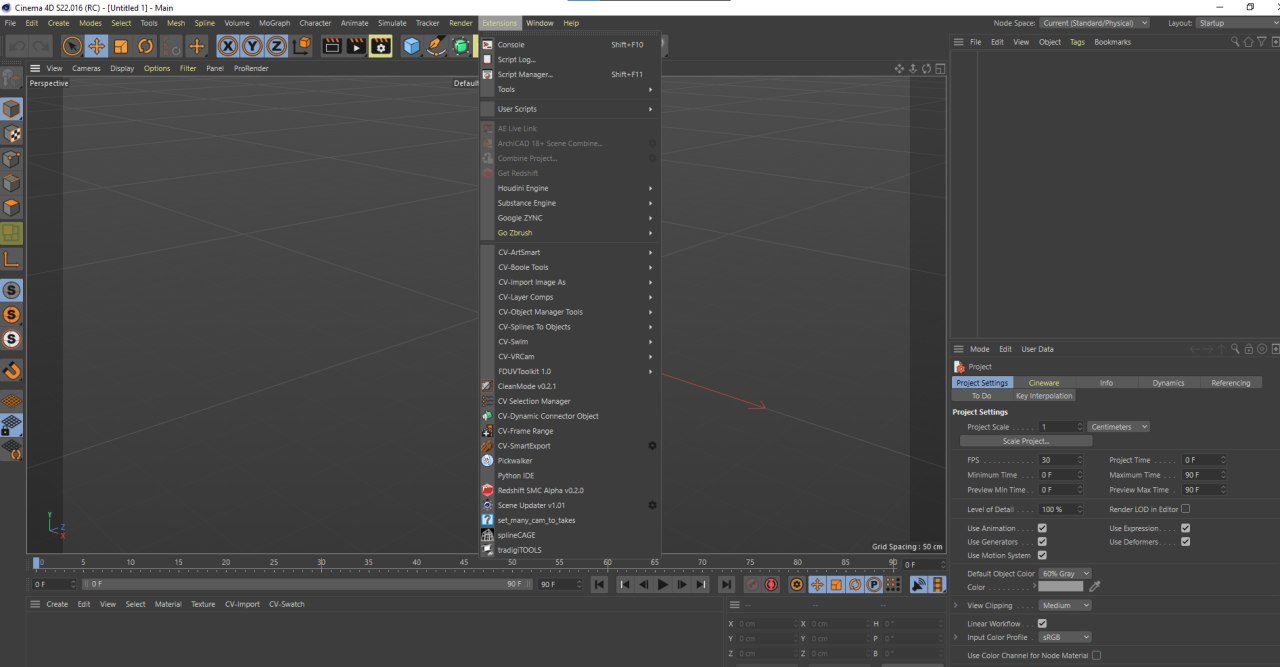Switch to Edges mode icon
Screen dimensions: 1280x667
11,184
